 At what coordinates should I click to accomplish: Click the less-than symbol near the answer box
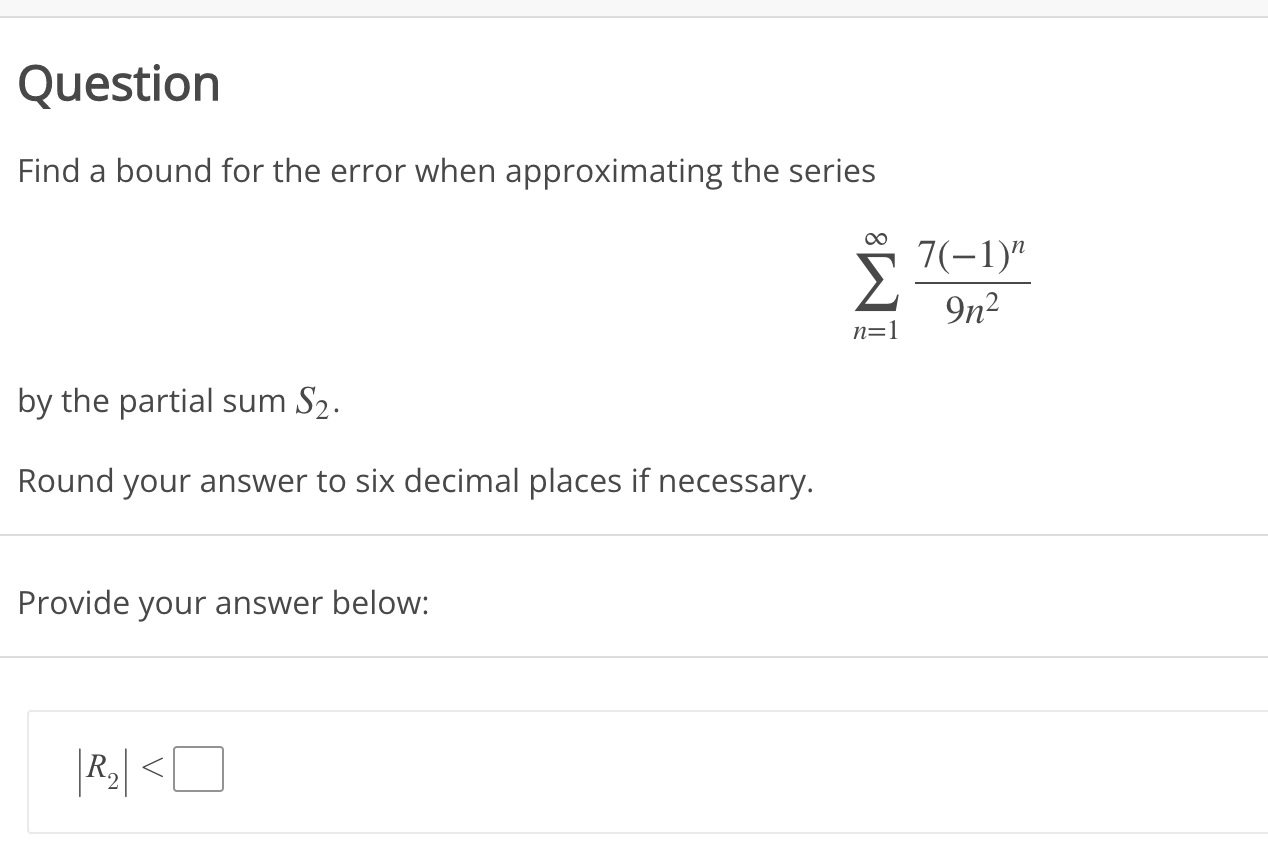pyautogui.click(x=152, y=769)
